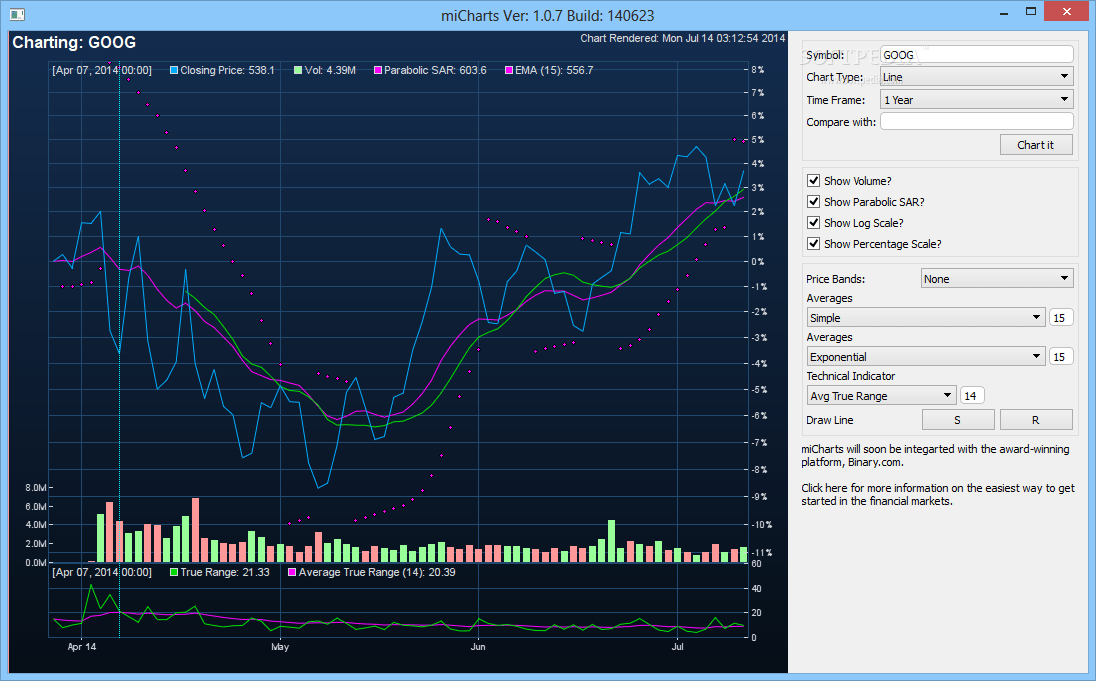Click the Symbol input field containing GOOG

coord(976,55)
